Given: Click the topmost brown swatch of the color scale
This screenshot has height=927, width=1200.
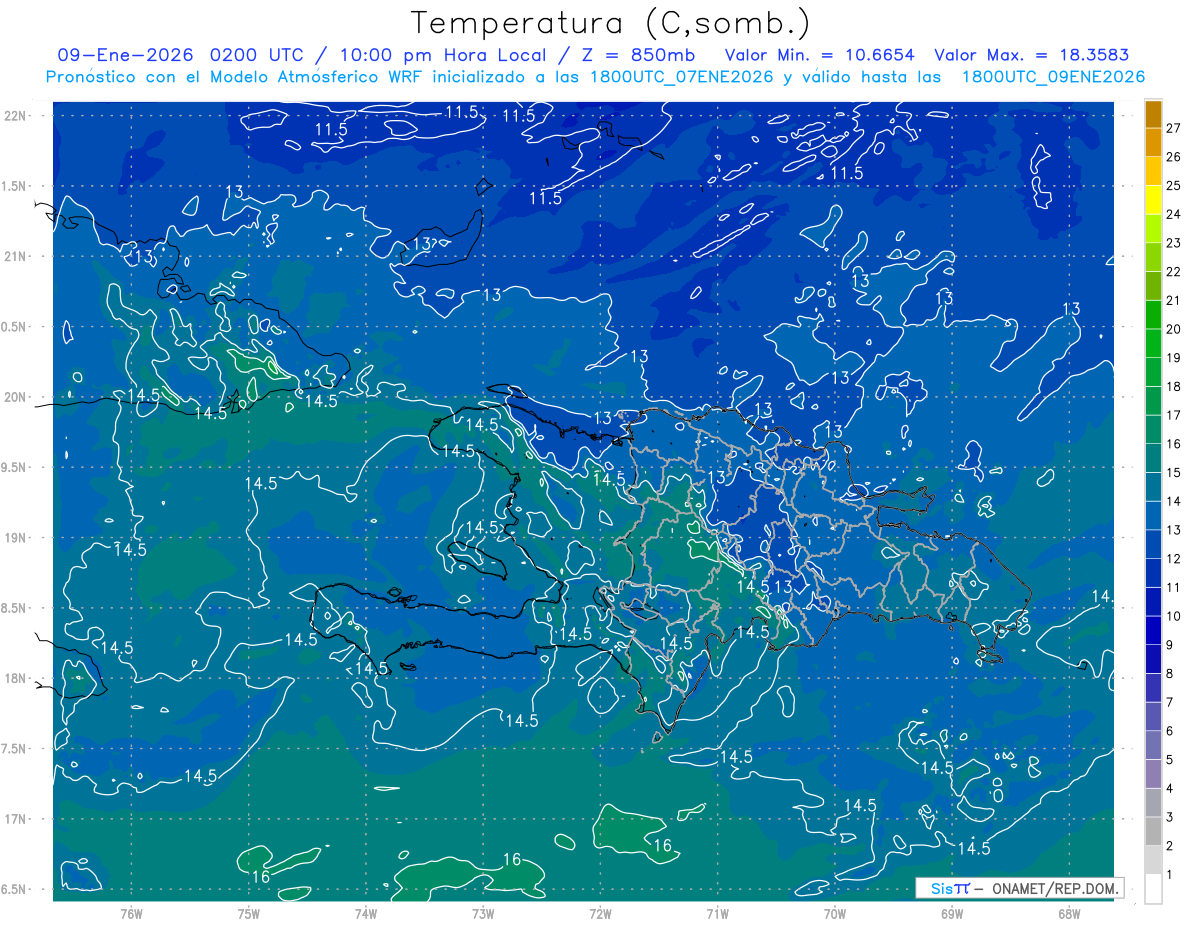Looking at the screenshot, I should (1153, 113).
